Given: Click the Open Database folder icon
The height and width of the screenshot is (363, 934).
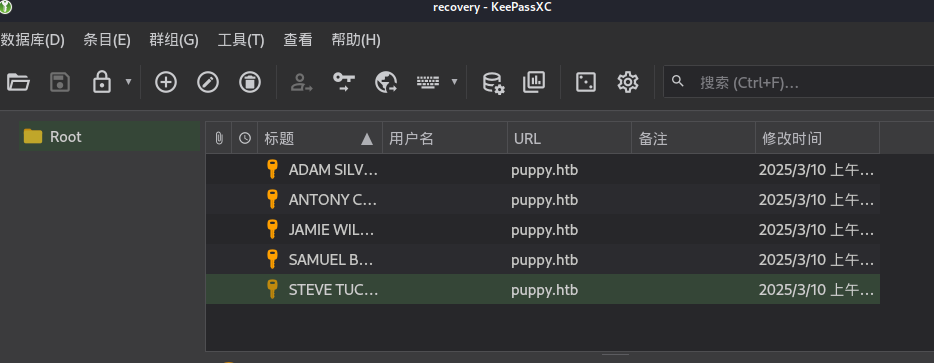Looking at the screenshot, I should (x=18, y=82).
